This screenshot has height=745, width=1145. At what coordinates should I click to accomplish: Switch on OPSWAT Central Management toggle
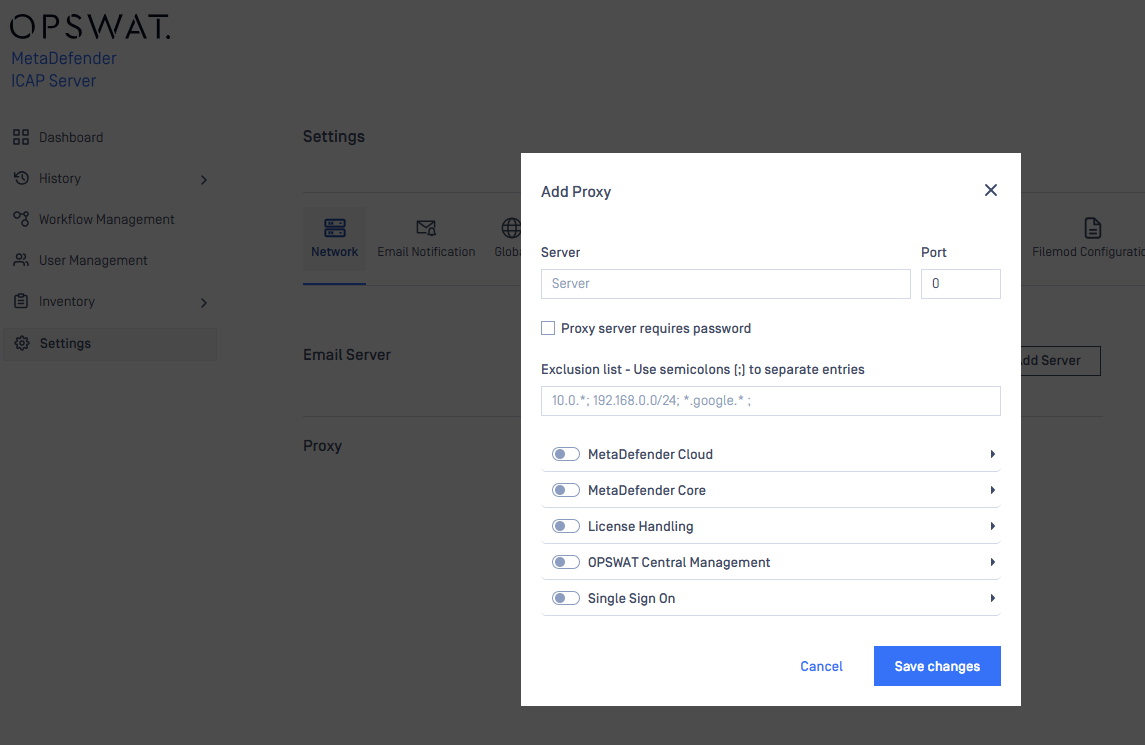tap(565, 562)
